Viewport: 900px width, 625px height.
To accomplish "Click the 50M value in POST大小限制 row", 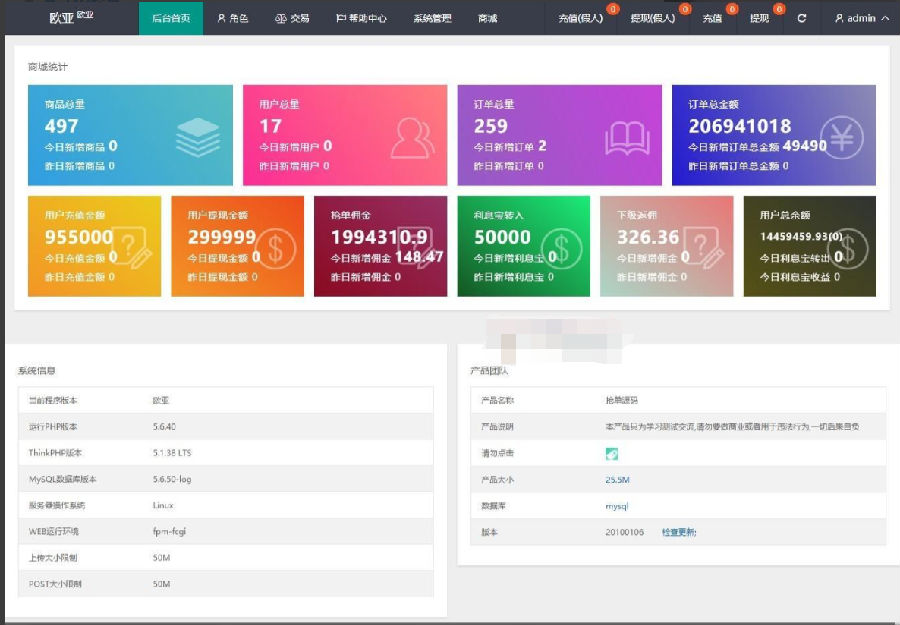I will click(x=161, y=584).
